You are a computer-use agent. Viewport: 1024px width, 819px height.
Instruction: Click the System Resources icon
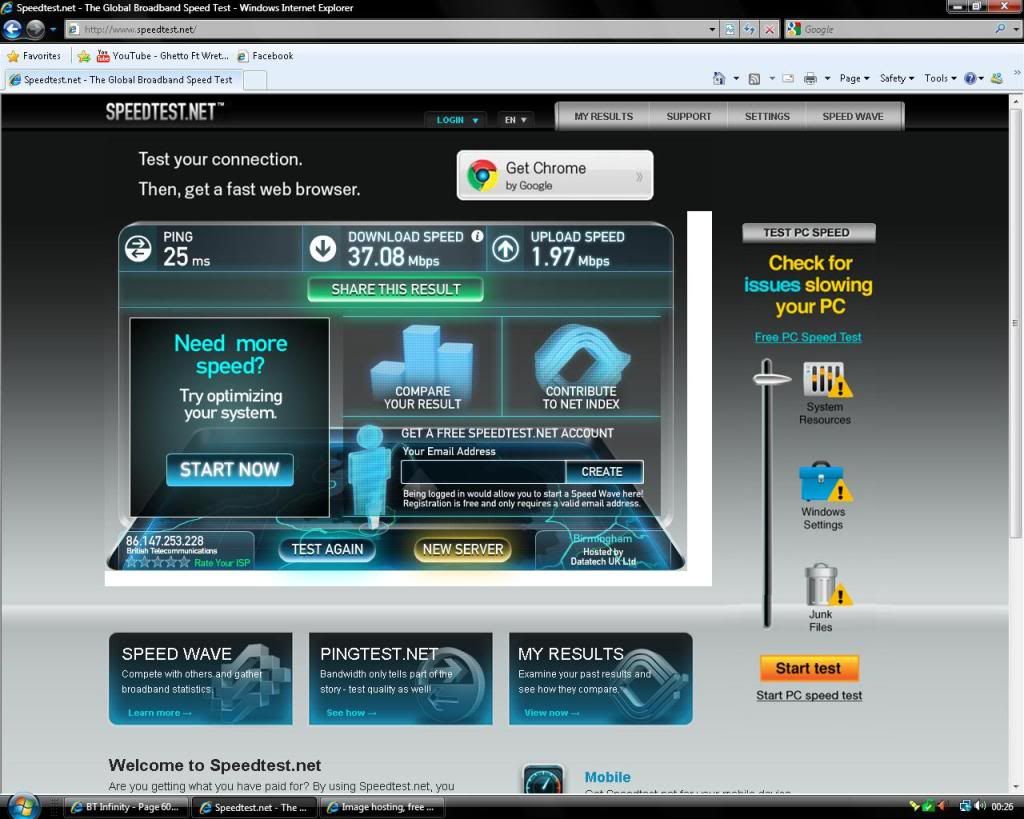click(x=825, y=380)
